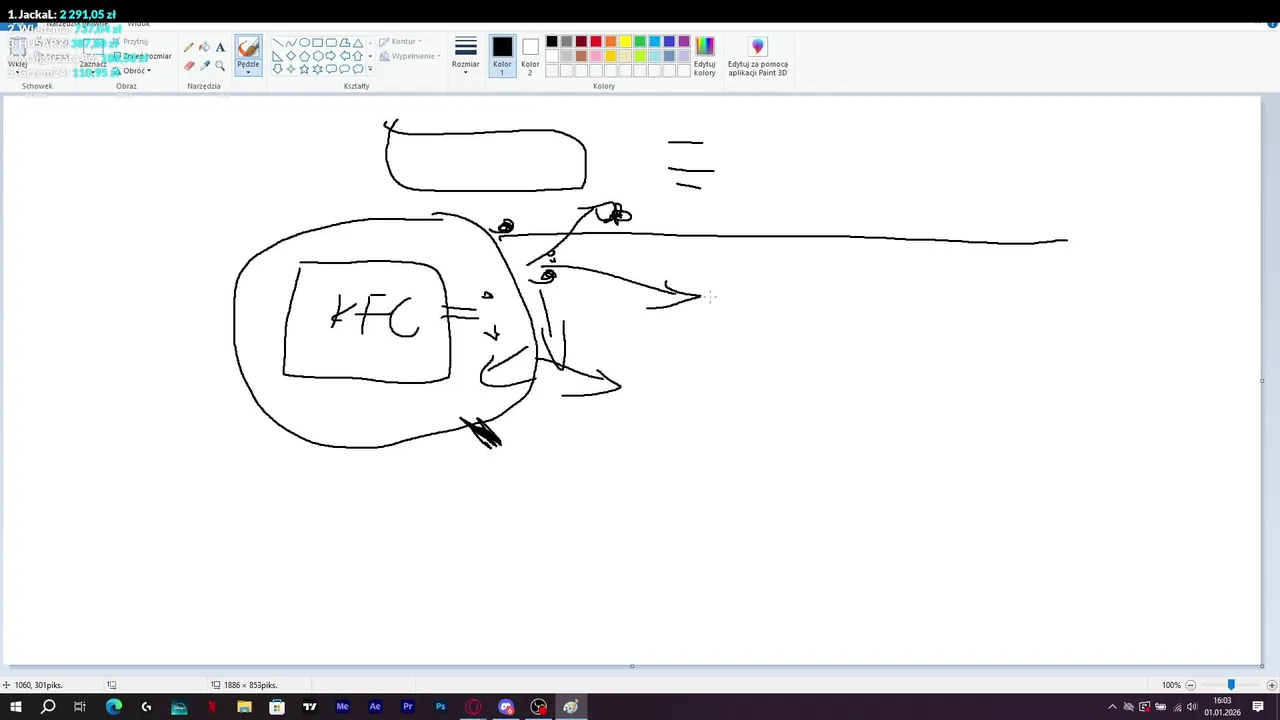Viewport: 1280px width, 720px height.
Task: Open the Wypełnienie fill dropdown
Action: pos(408,56)
